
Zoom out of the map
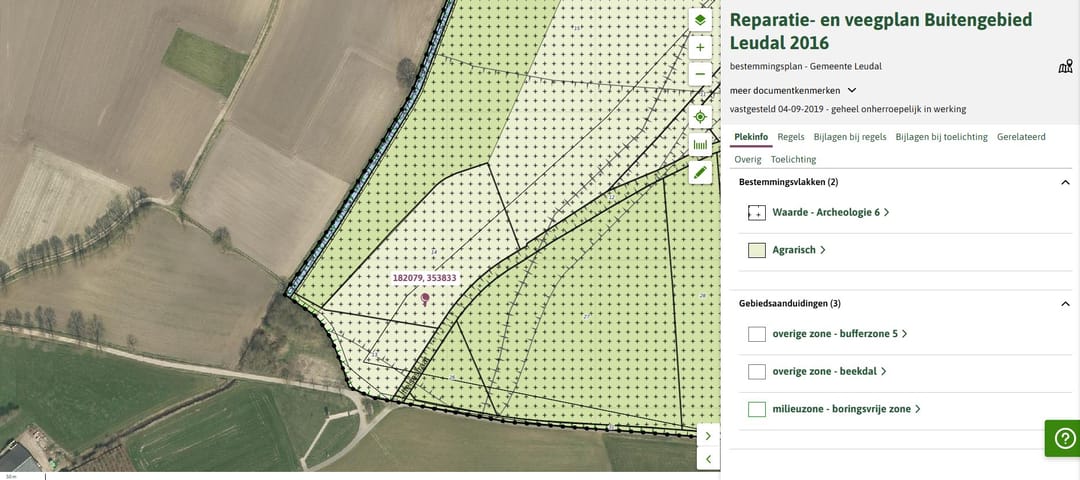700,74
